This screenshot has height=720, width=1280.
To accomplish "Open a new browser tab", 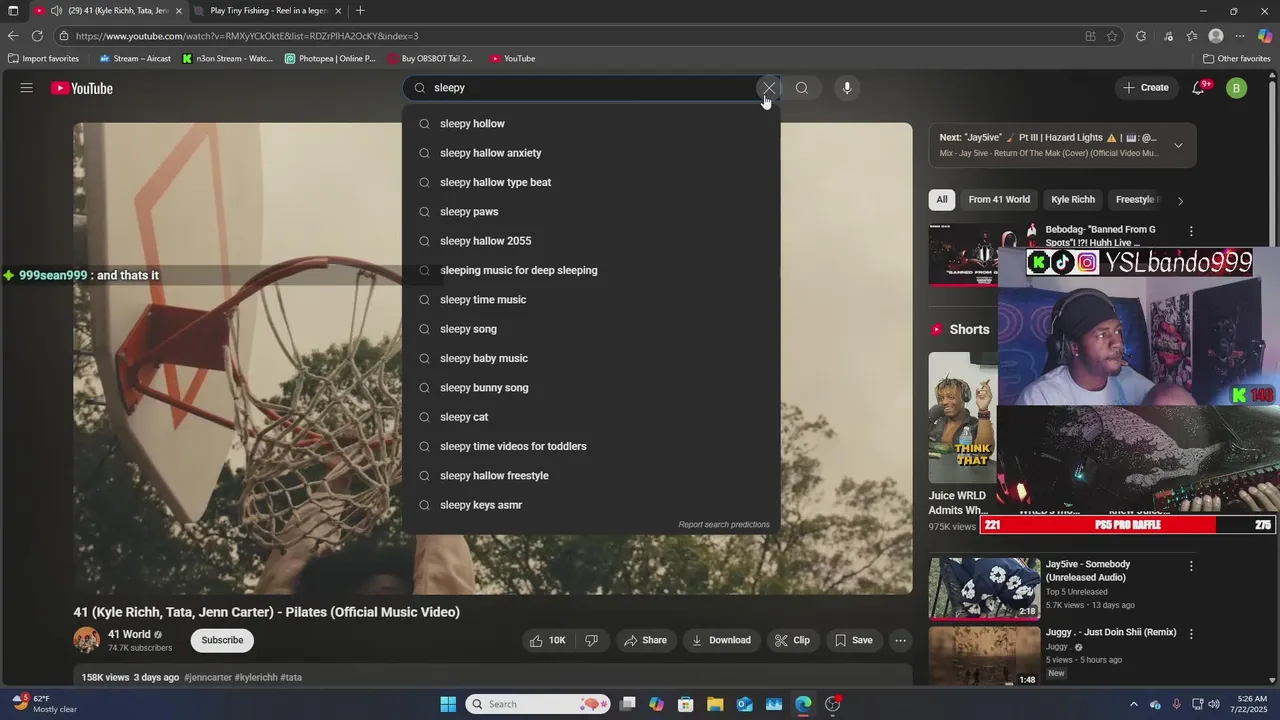I will [x=360, y=11].
